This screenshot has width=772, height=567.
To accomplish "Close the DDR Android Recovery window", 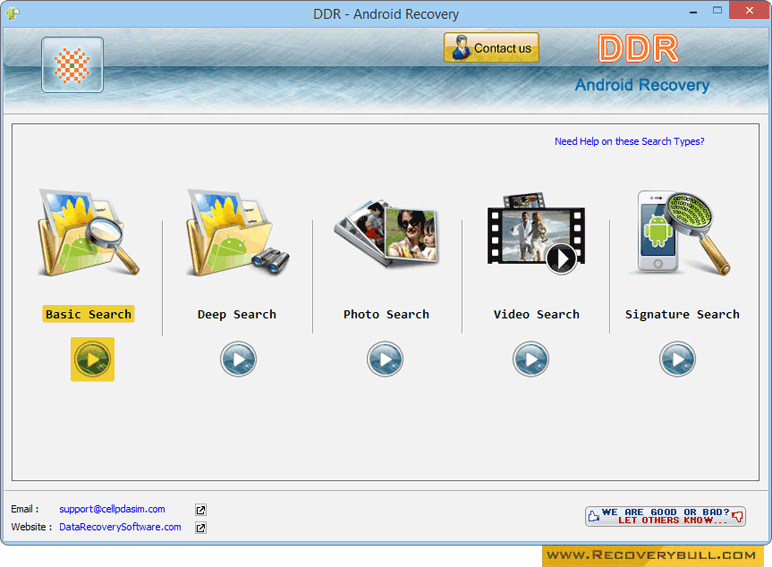I will coord(749,10).
